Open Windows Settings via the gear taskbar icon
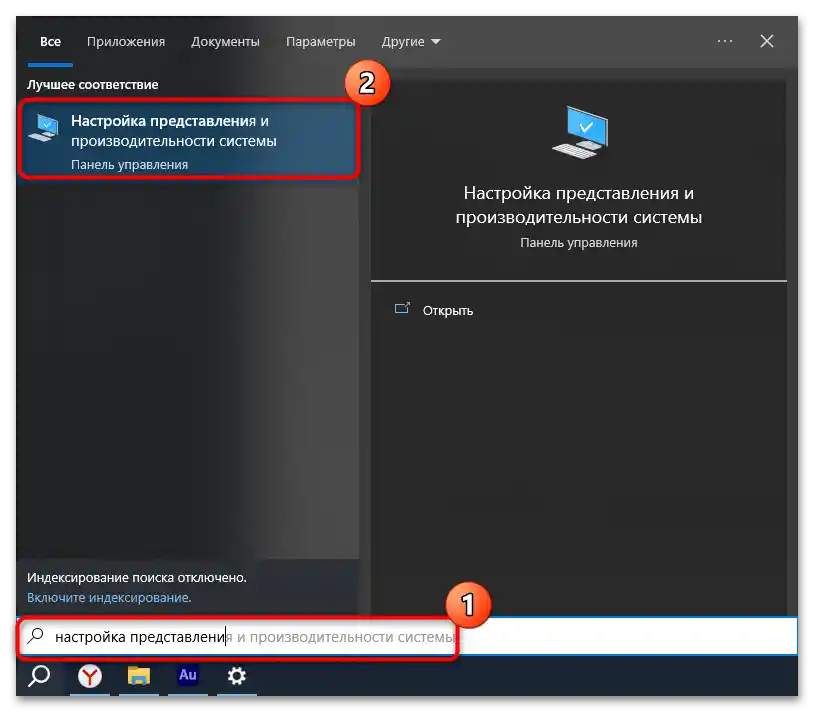Screen dimensions: 814x712 tap(236, 677)
